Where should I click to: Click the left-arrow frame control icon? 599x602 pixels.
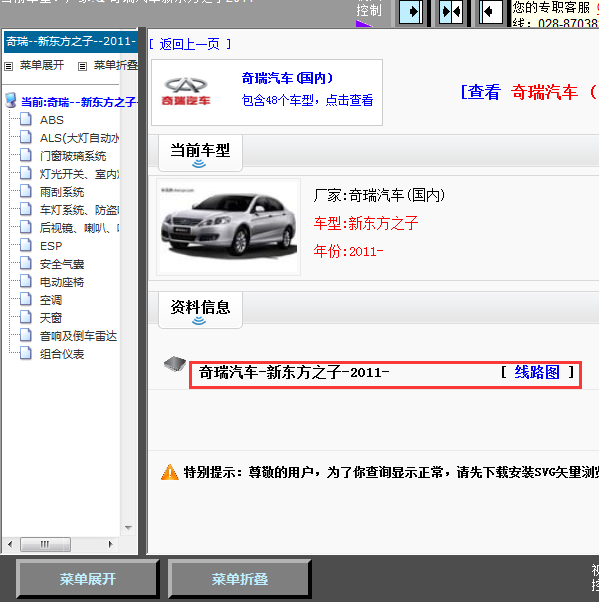tap(491, 12)
